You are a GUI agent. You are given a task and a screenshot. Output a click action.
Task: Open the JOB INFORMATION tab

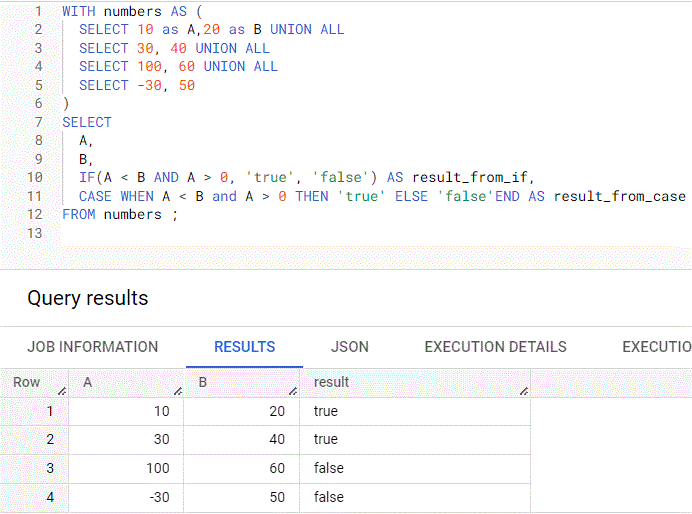93,347
